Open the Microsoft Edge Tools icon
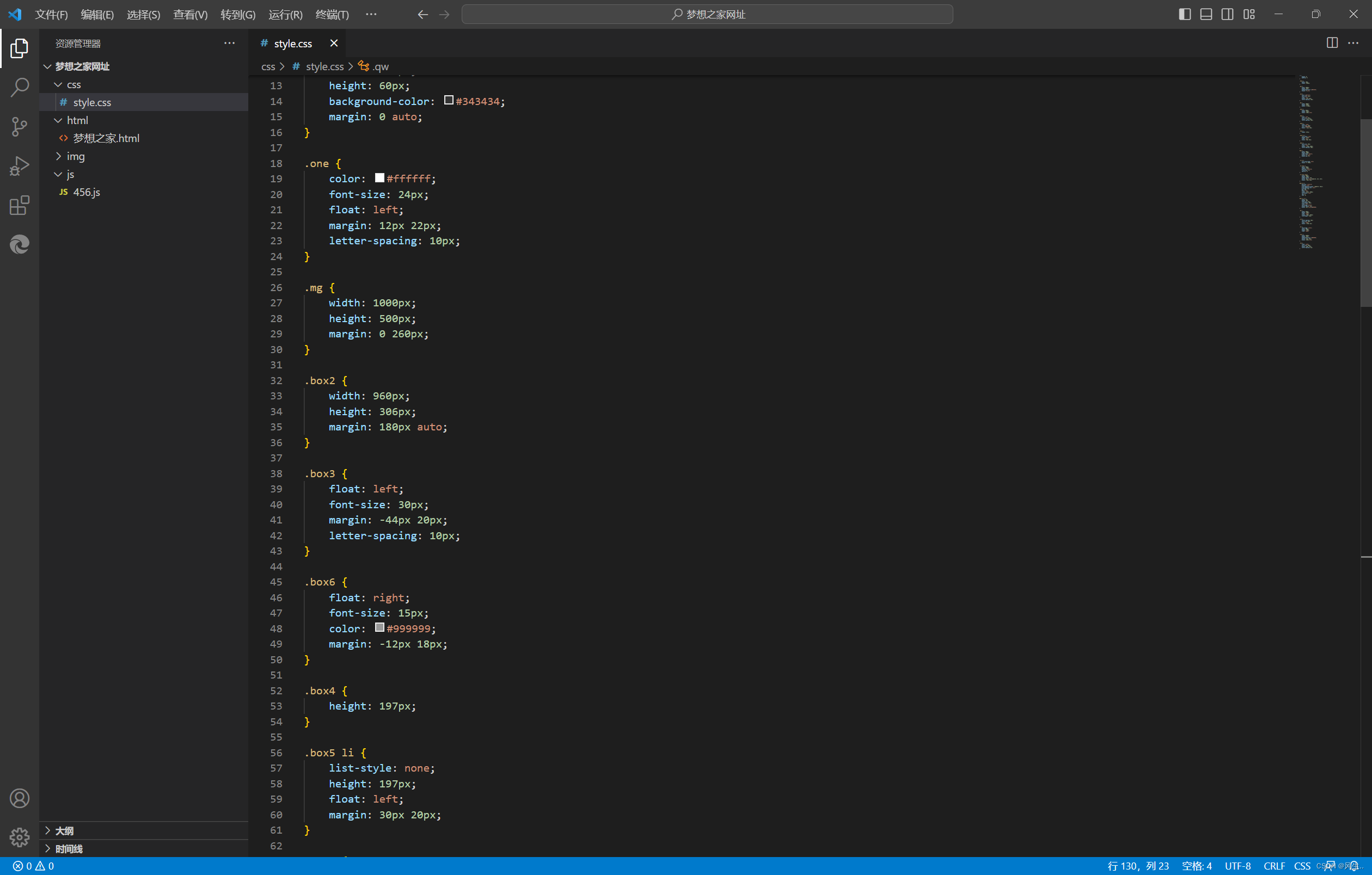The width and height of the screenshot is (1372, 875). (x=20, y=244)
